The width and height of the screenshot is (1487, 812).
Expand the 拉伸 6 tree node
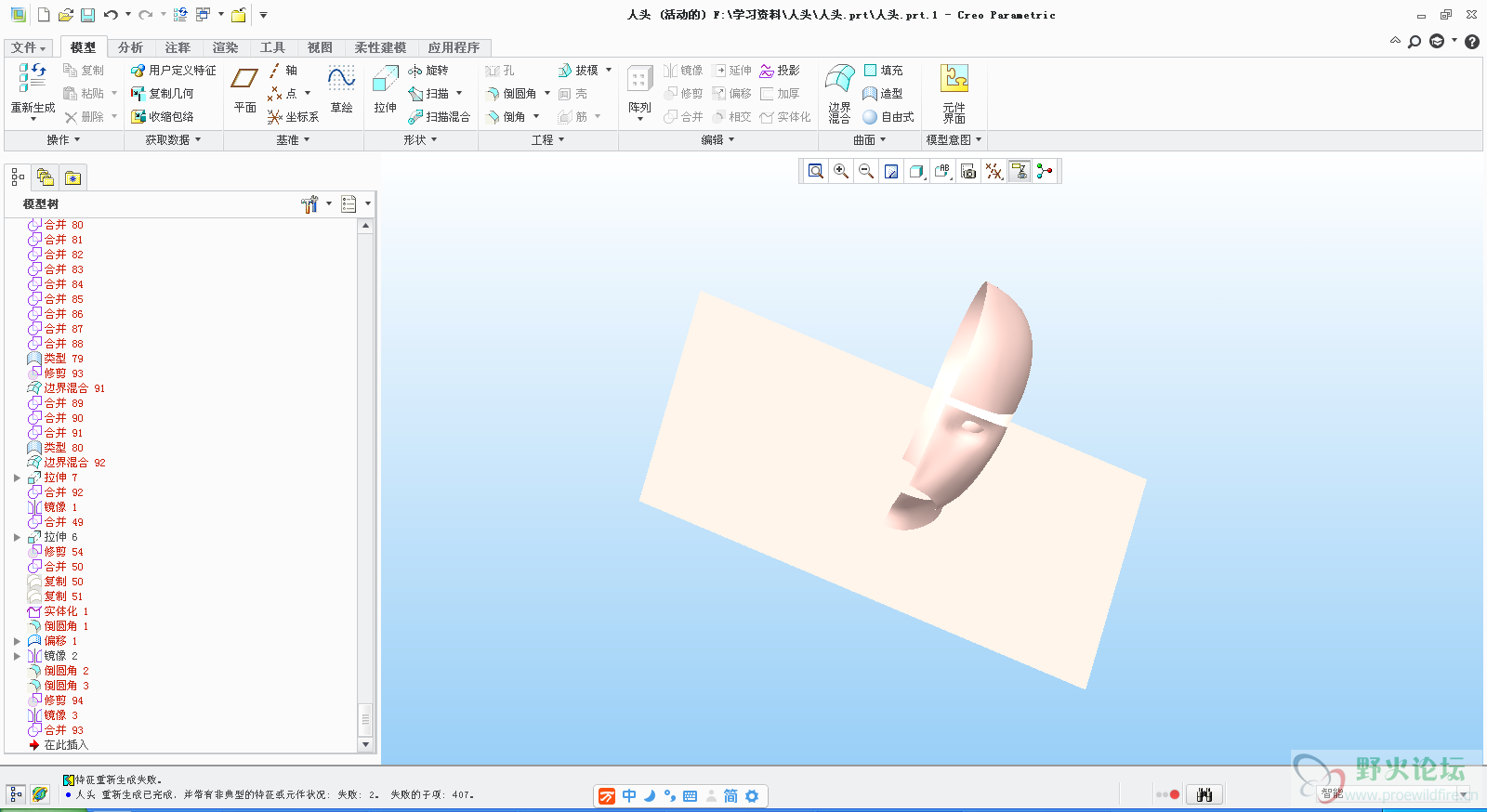point(17,537)
